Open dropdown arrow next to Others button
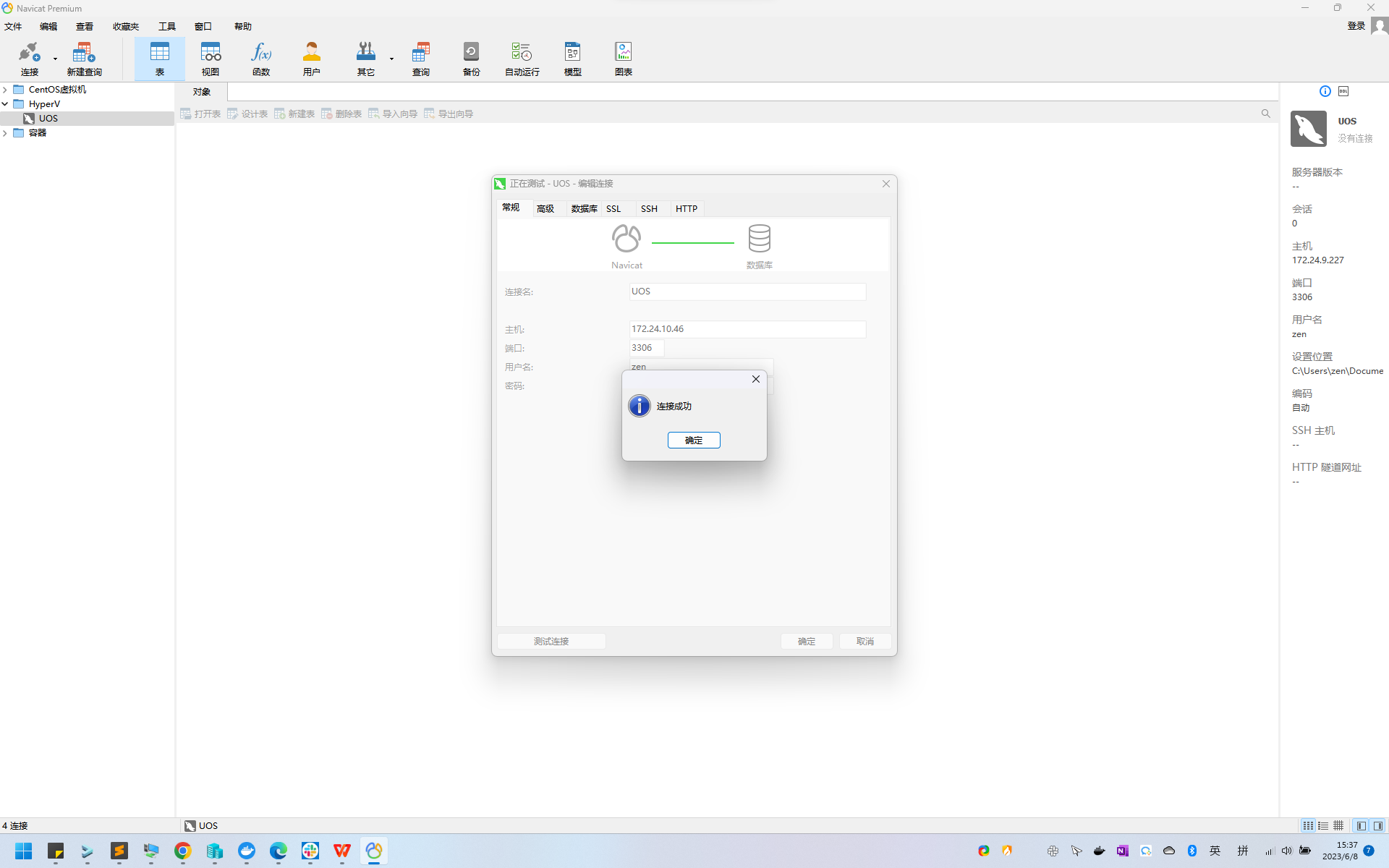 point(391,59)
